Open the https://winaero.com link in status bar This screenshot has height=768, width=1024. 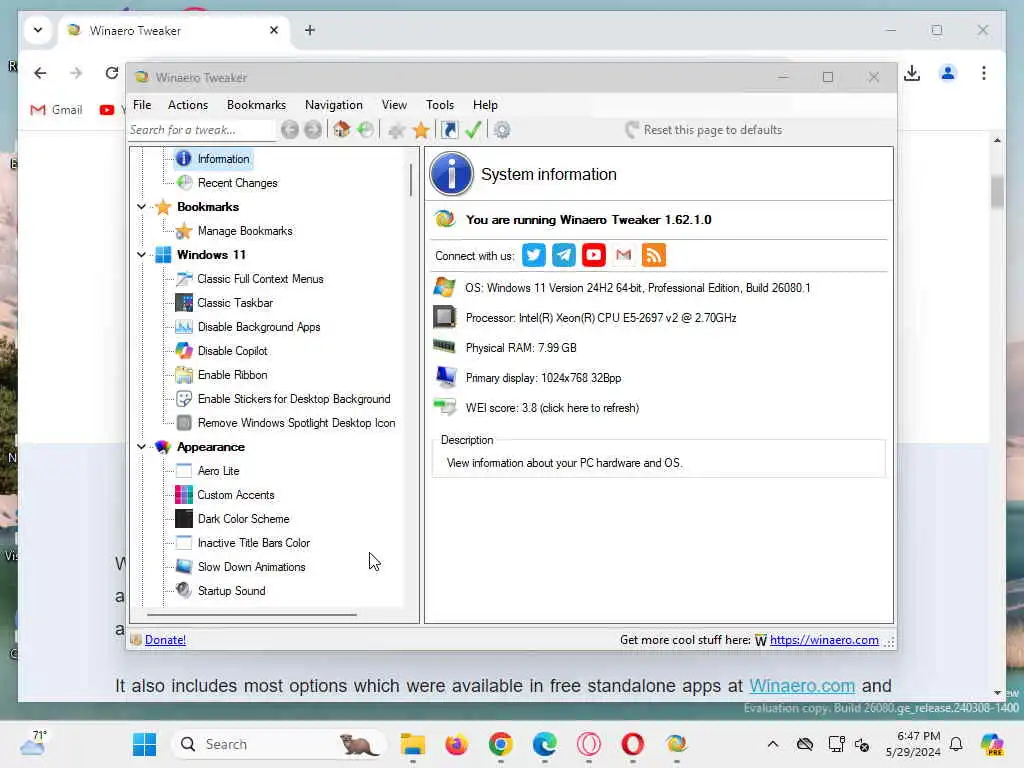pos(824,640)
